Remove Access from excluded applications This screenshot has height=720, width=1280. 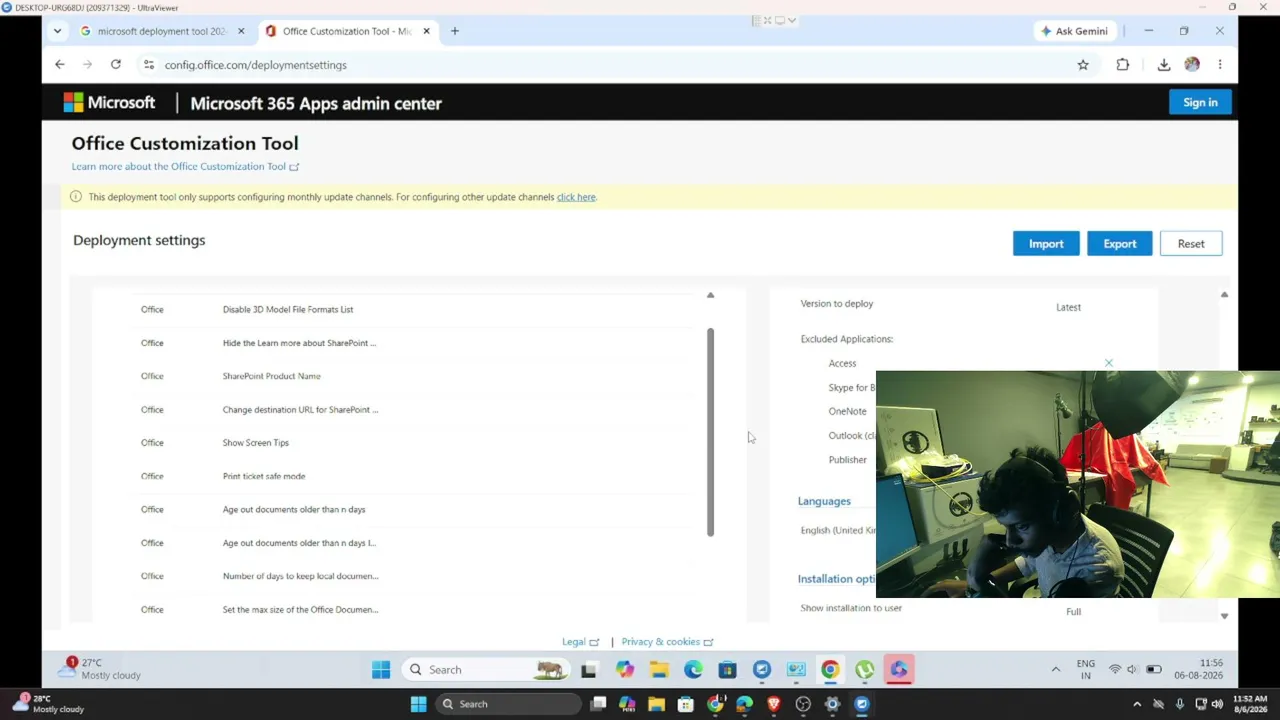[x=1109, y=363]
